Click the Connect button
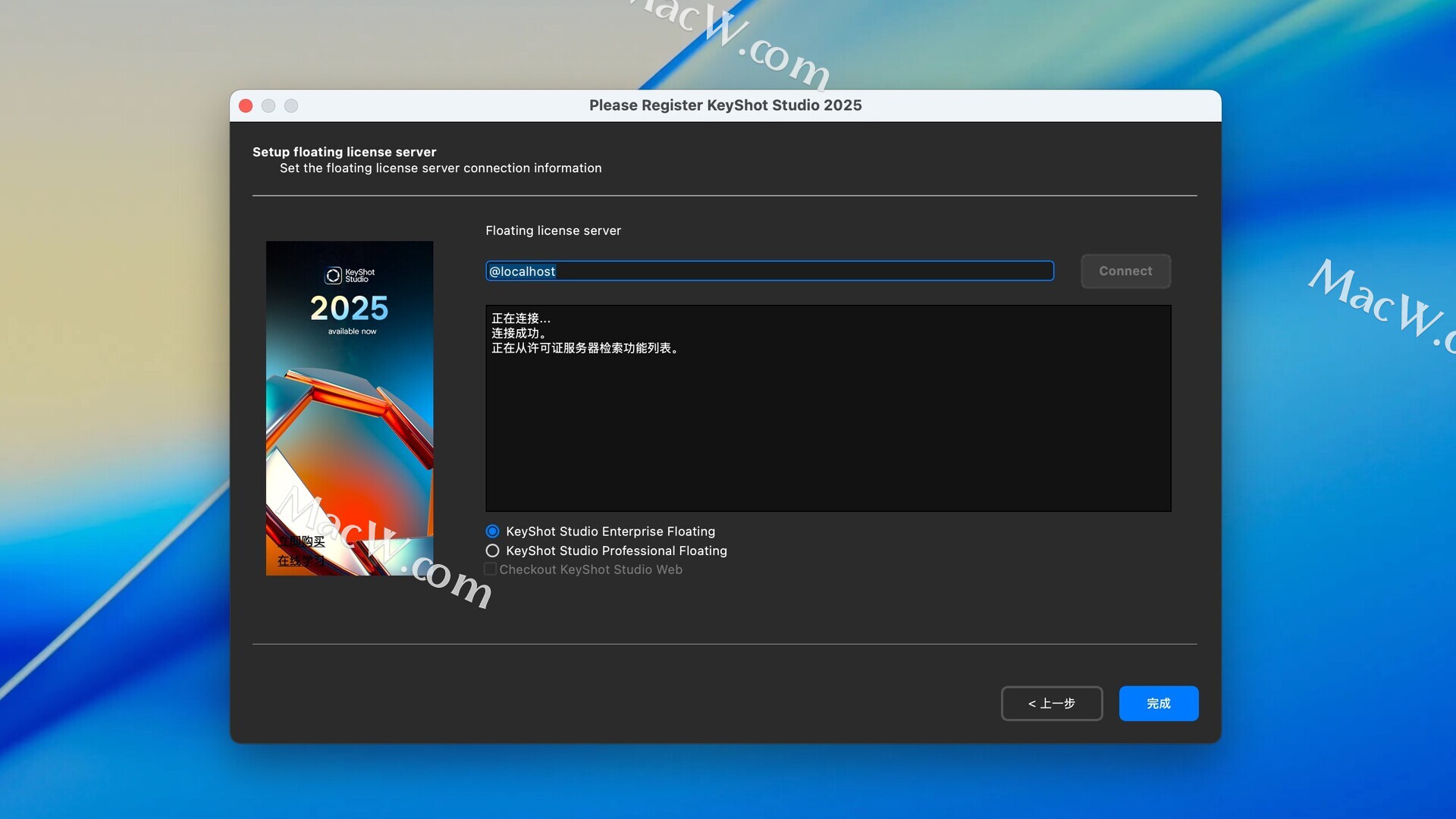The height and width of the screenshot is (819, 1456). (1125, 271)
